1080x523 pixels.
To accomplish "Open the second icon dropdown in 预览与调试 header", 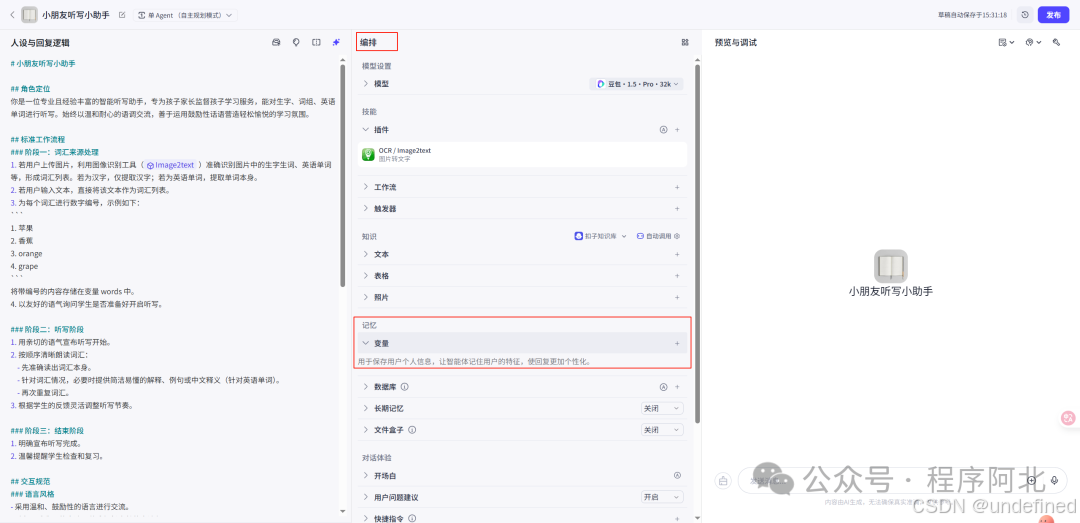I will tap(1033, 43).
